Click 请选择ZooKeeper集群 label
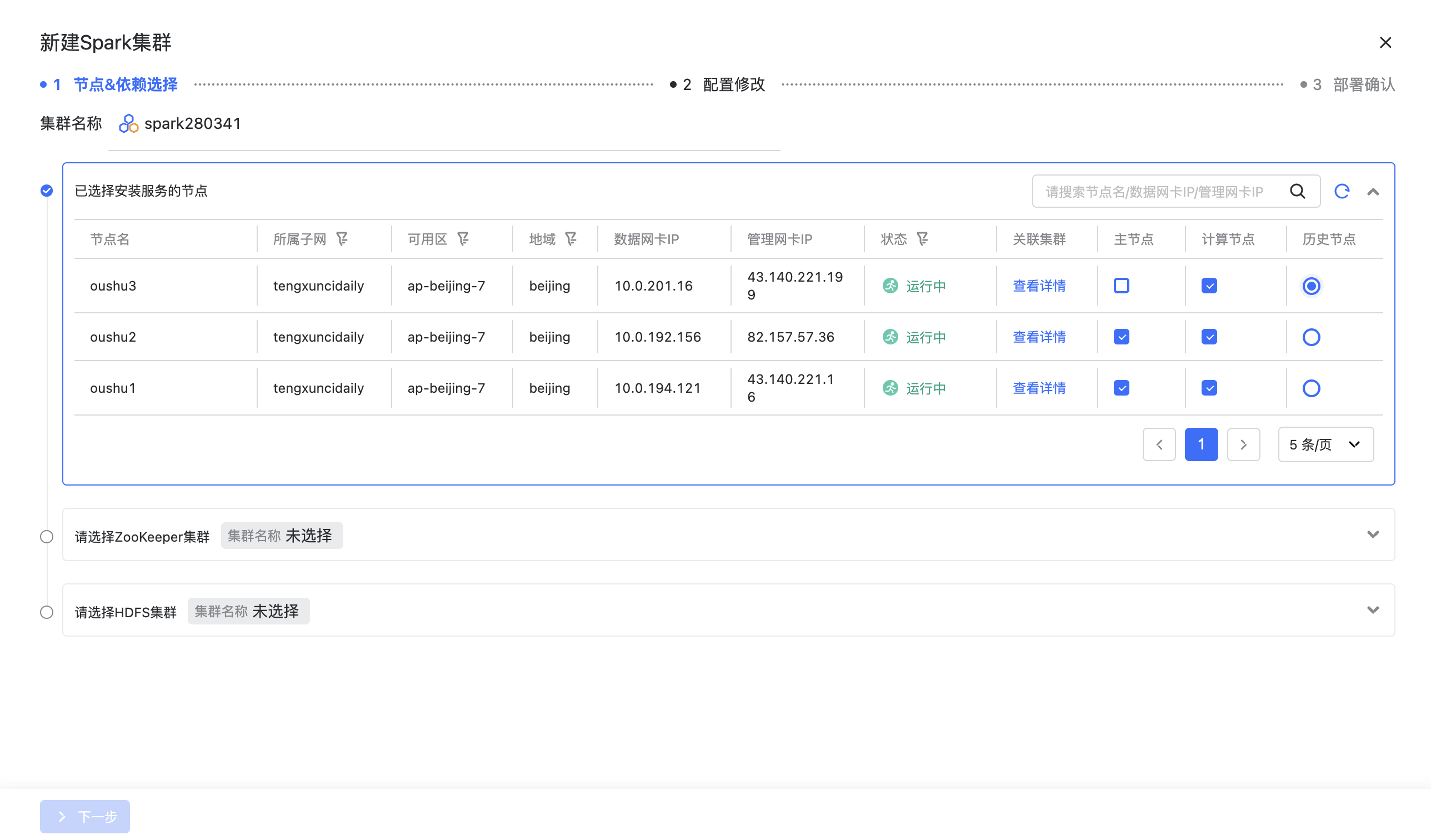The height and width of the screenshot is (840, 1431). point(142,537)
